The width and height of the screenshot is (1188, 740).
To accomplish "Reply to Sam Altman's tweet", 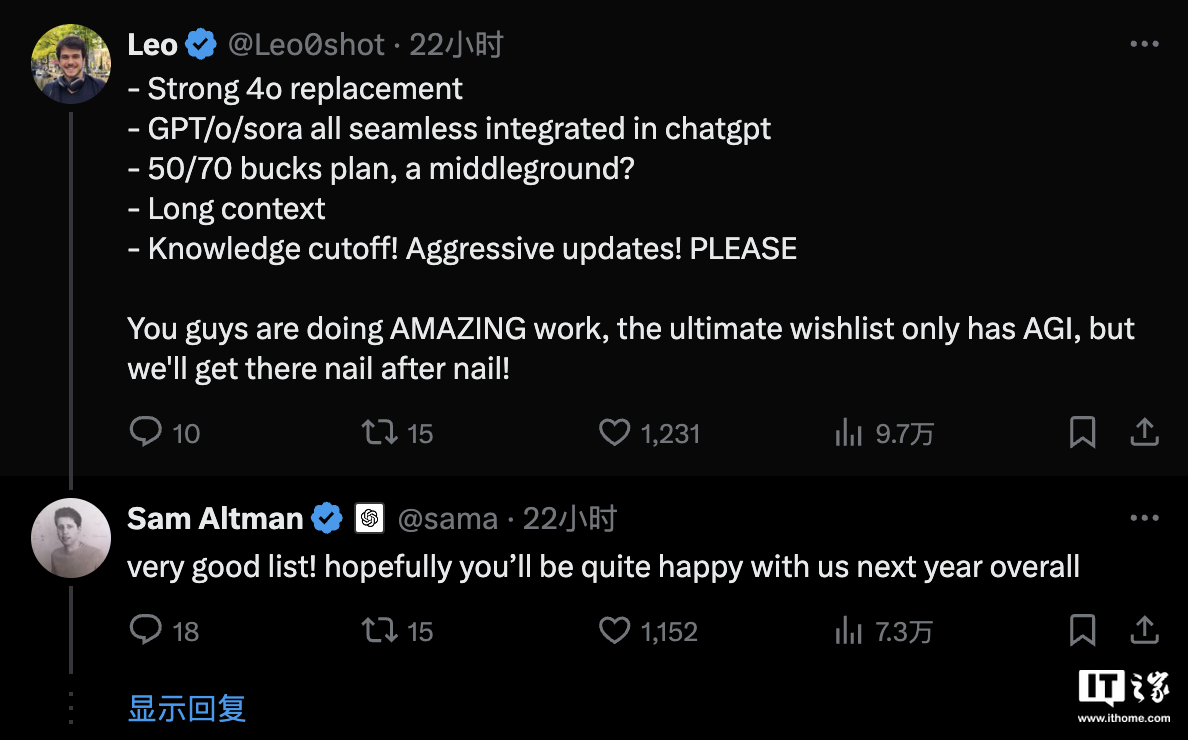I will 147,630.
